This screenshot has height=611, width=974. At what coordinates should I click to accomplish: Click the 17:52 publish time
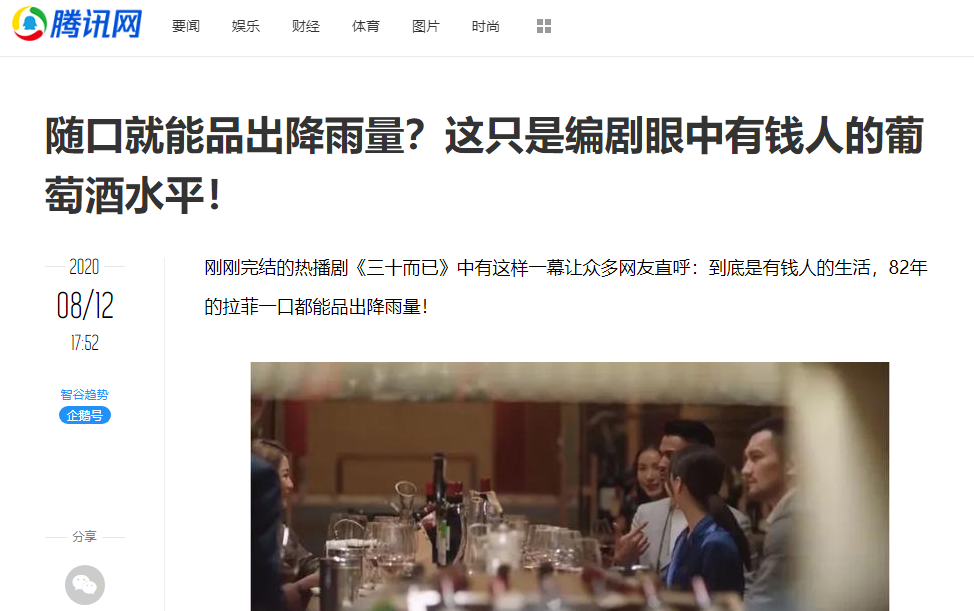[85, 343]
